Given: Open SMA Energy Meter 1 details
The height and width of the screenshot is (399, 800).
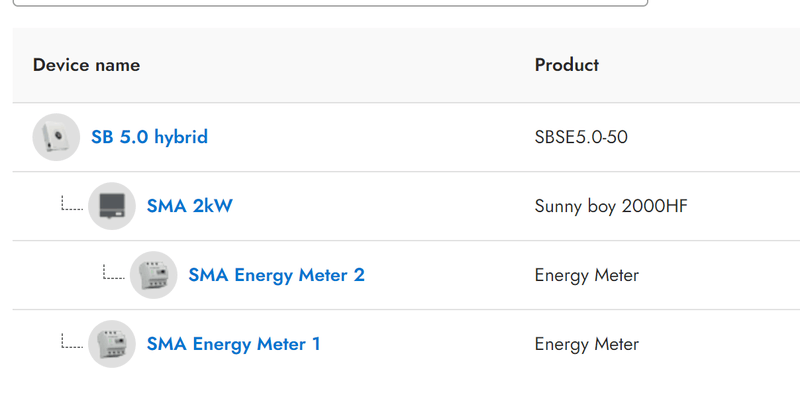Looking at the screenshot, I should click(x=234, y=344).
